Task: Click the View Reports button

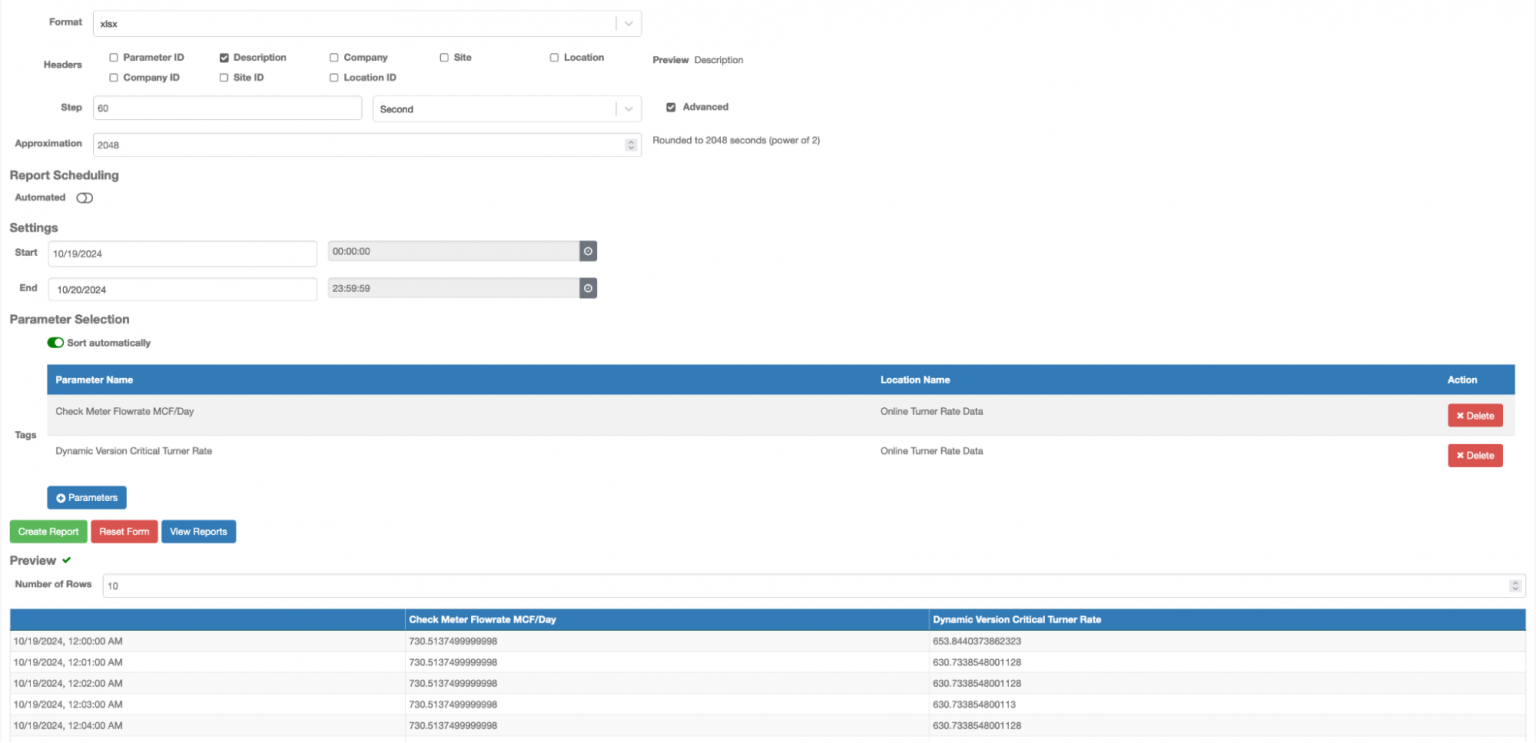Action: [198, 531]
